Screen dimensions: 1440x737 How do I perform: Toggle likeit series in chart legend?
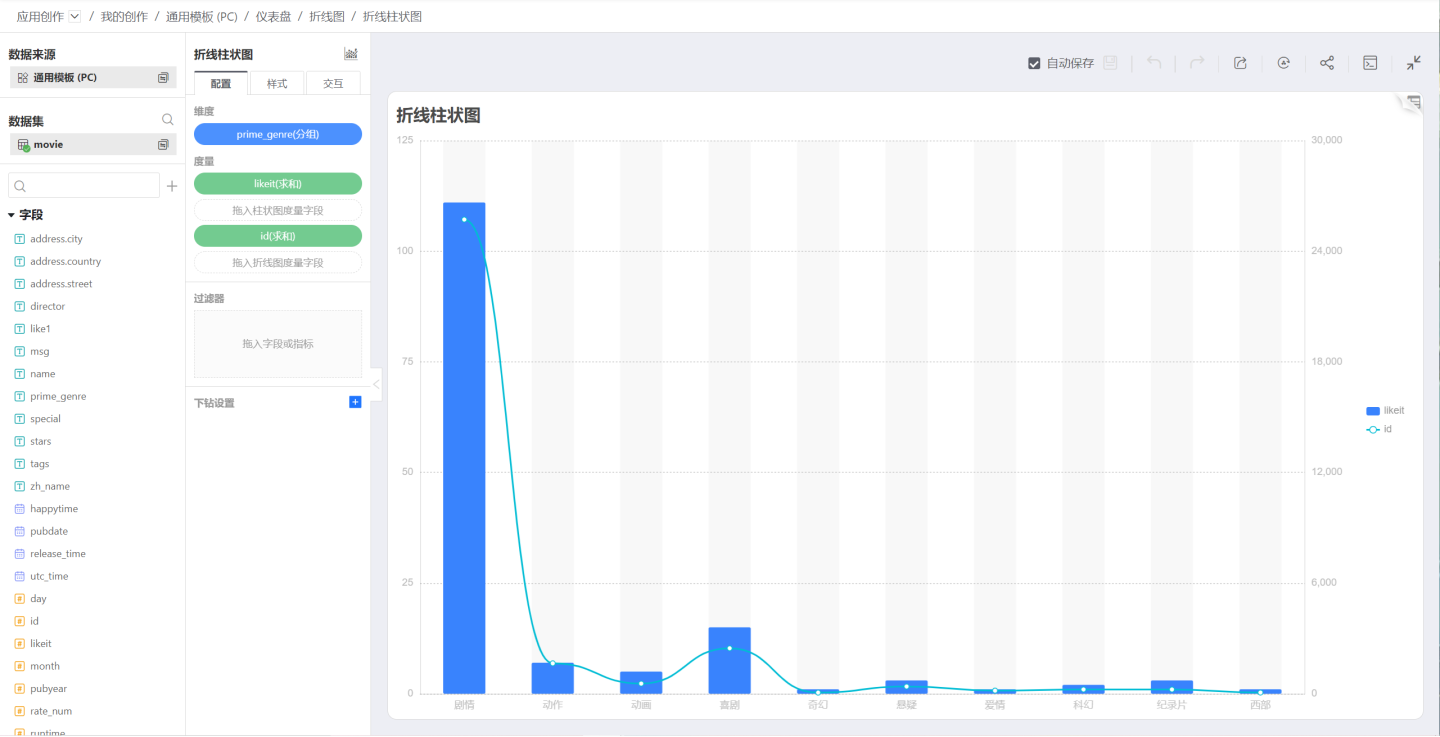(1385, 411)
